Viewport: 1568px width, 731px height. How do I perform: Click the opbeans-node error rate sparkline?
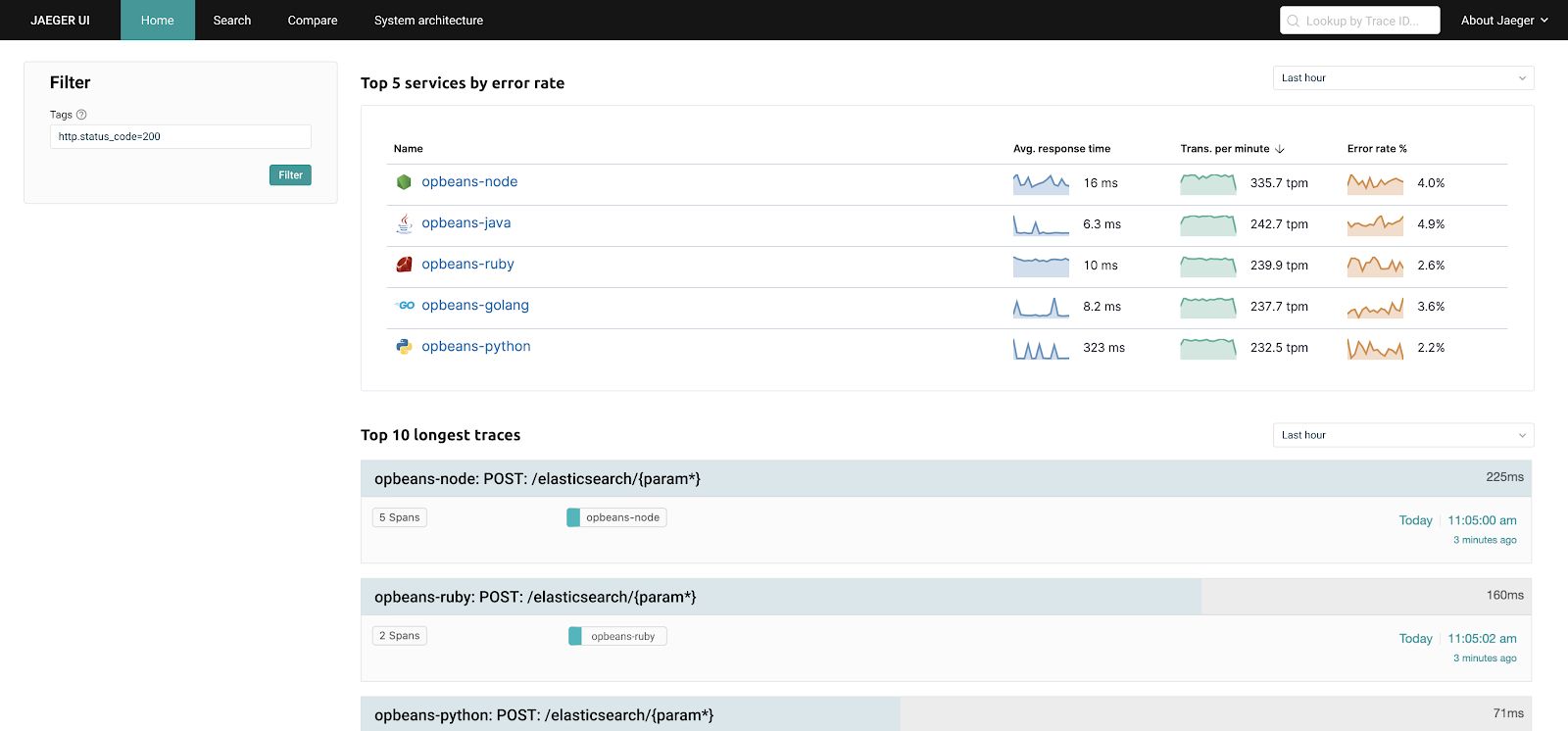pos(1375,183)
